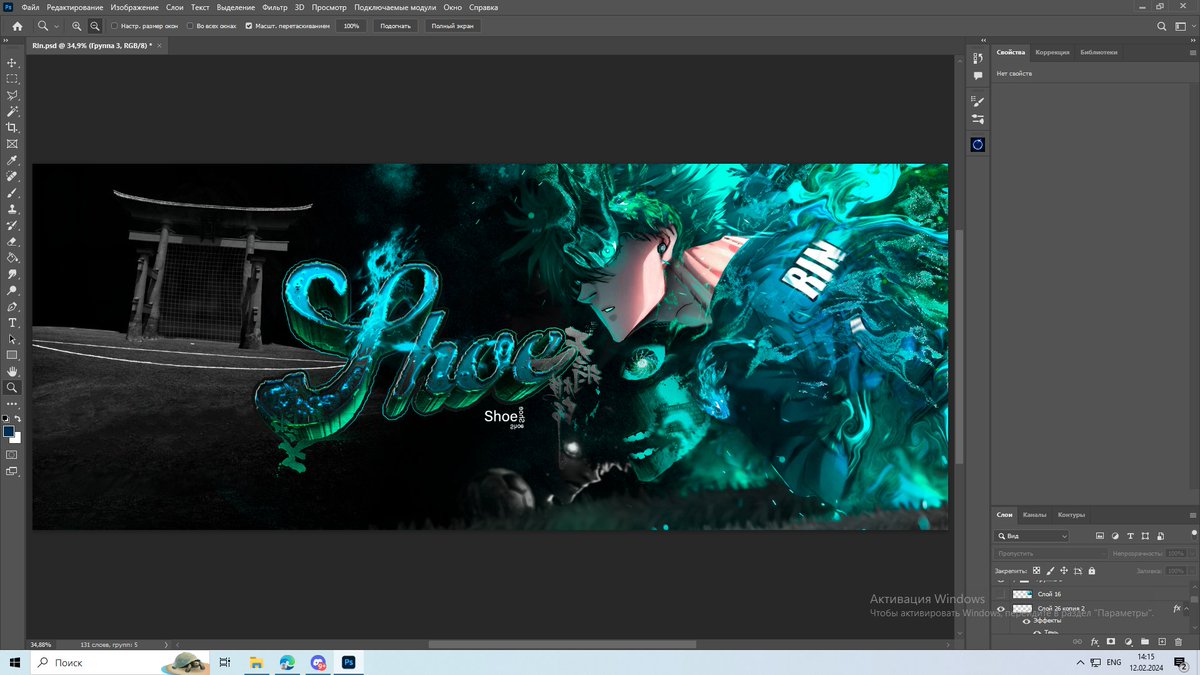Lock transparent pixels of layer
Viewport: 1200px width, 675px height.
(x=1037, y=570)
